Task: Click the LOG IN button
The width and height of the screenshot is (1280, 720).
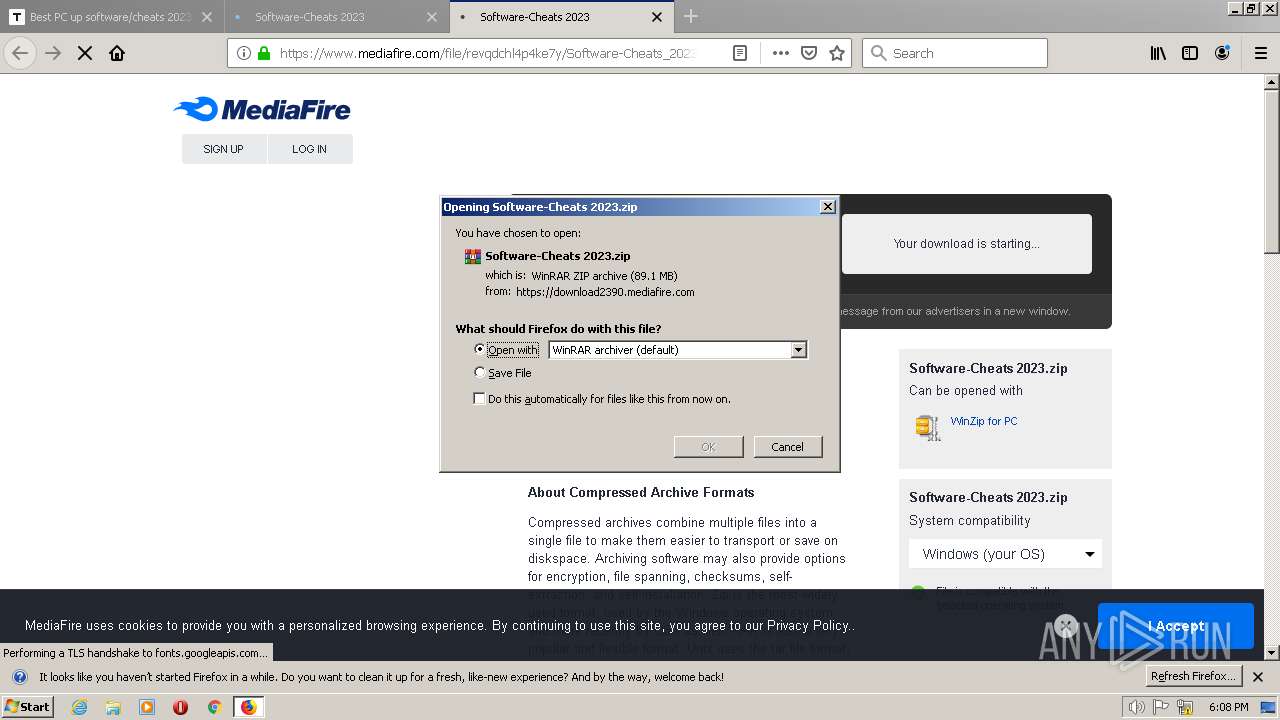Action: [x=309, y=149]
